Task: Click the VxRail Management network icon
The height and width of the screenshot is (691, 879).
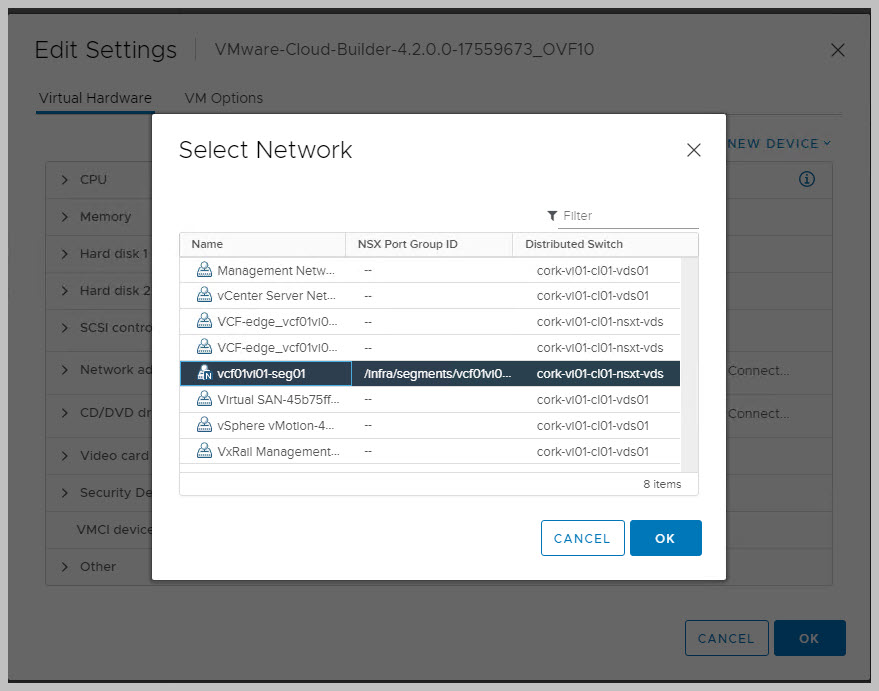Action: pyautogui.click(x=204, y=451)
